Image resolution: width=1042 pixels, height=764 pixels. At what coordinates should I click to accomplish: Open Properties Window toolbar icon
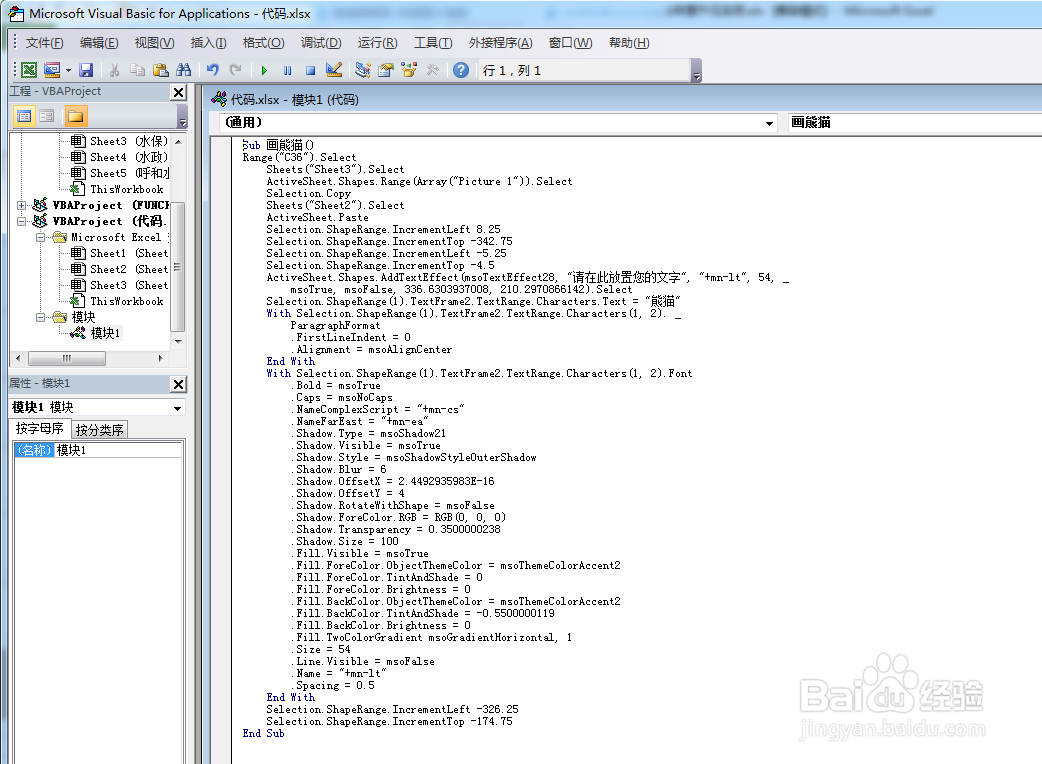click(385, 70)
